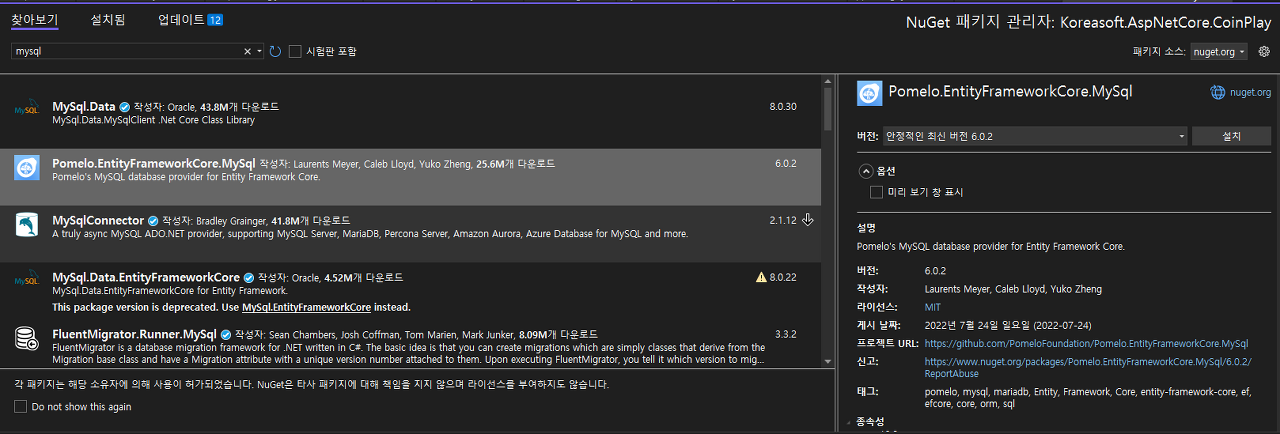Click version 3.3.2 of FluentMigrator
The image size is (1280, 434).
pos(786,334)
